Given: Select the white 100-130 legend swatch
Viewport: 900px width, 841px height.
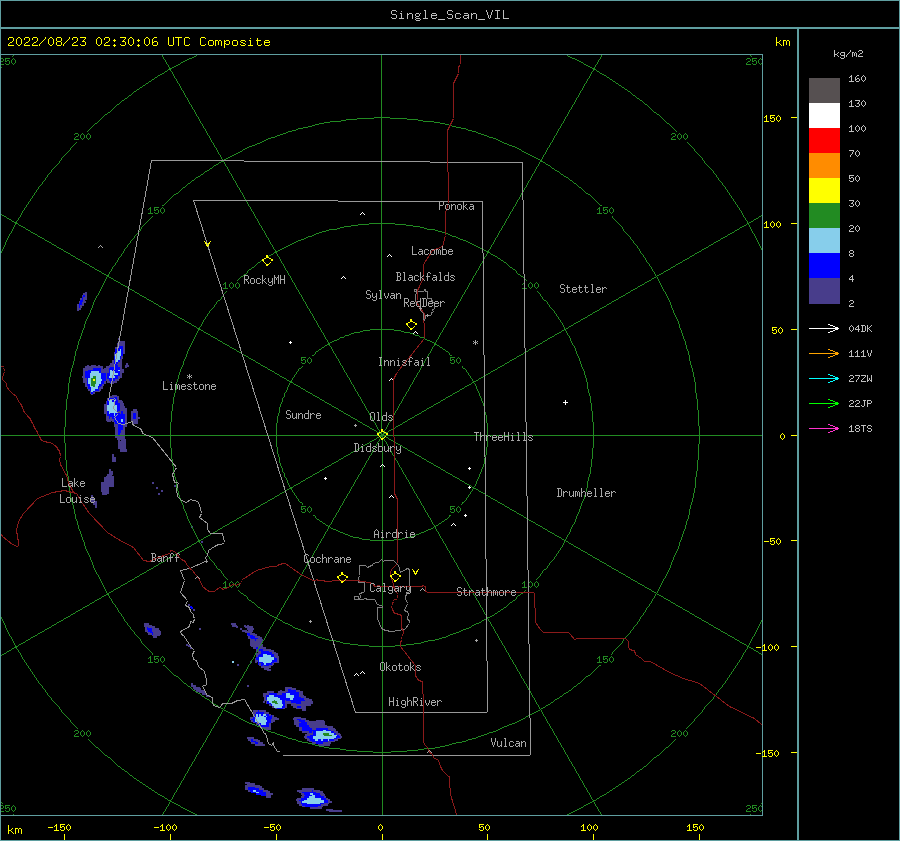Looking at the screenshot, I should (824, 116).
